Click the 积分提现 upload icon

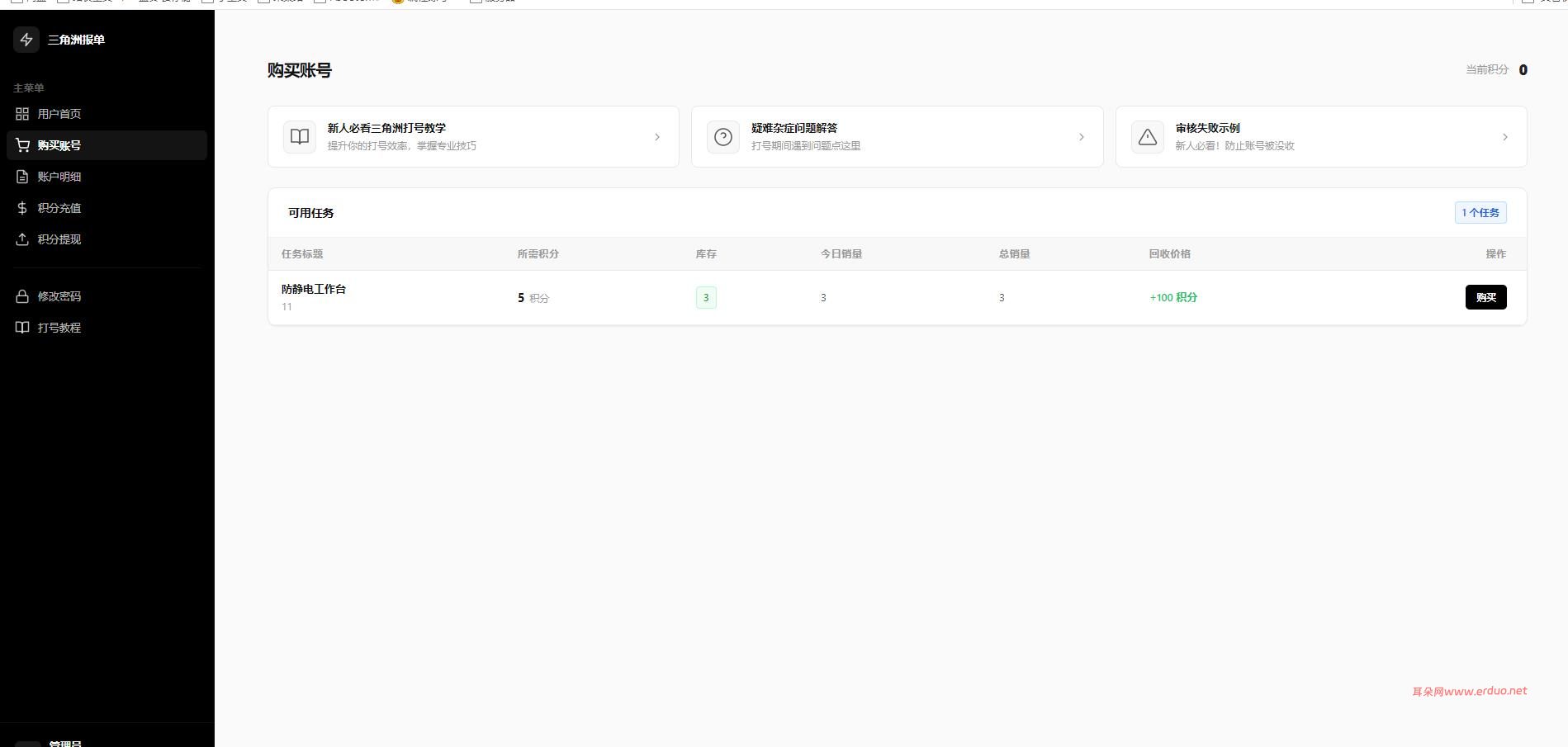coord(22,239)
